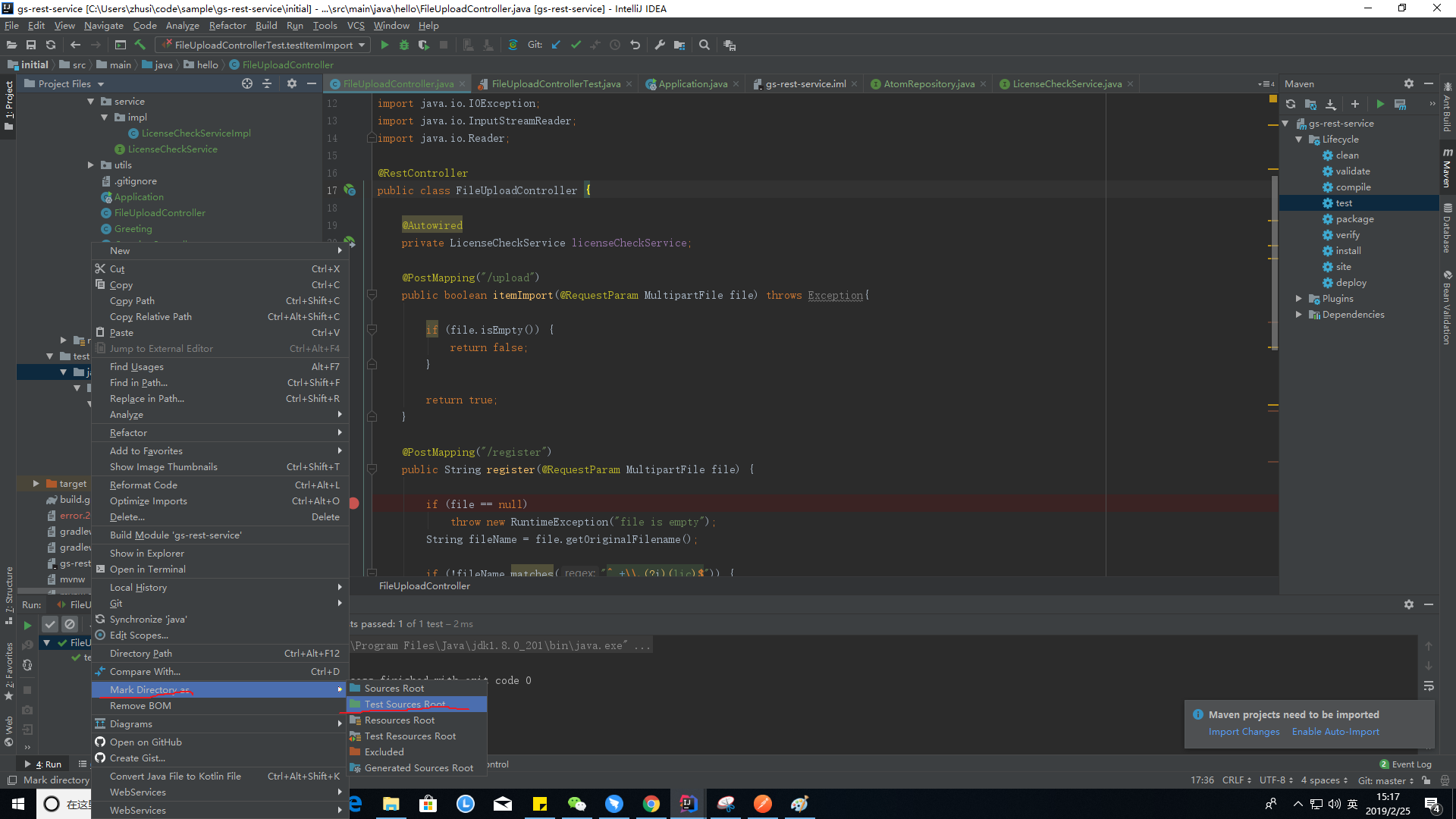1456x819 pixels.
Task: Open the Event Log tool window
Action: pyautogui.click(x=1405, y=764)
